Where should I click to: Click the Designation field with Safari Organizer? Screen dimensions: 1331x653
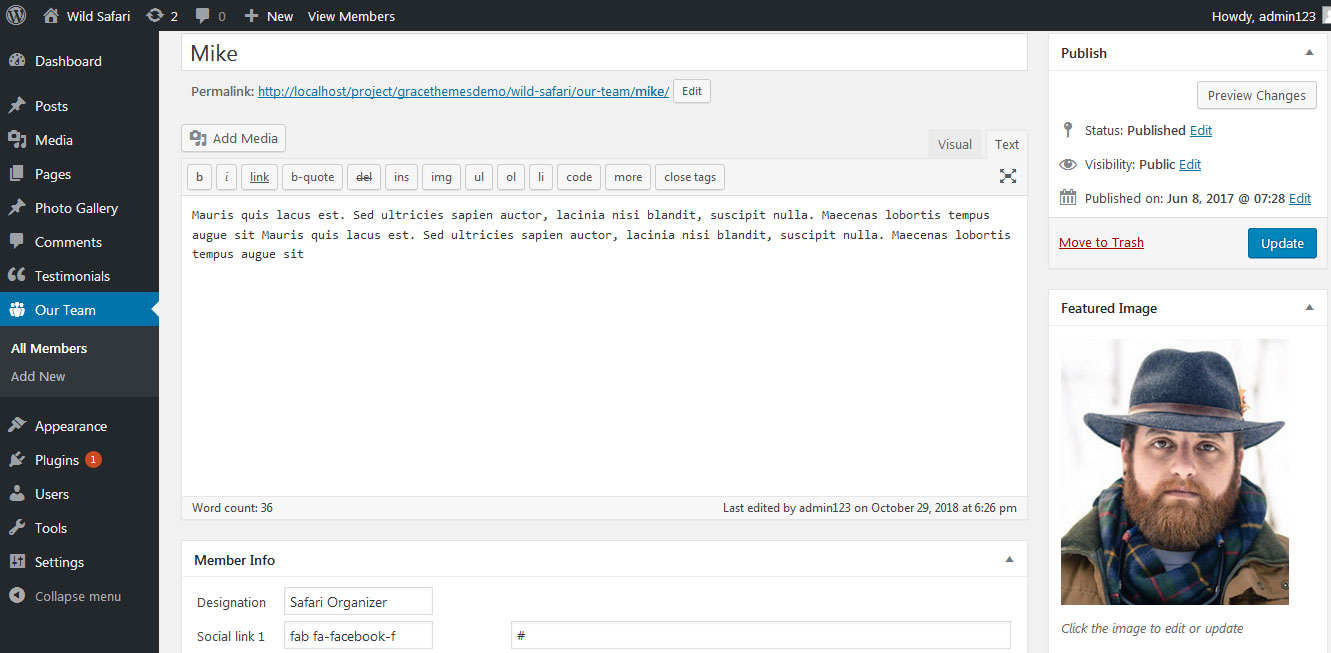pos(358,602)
